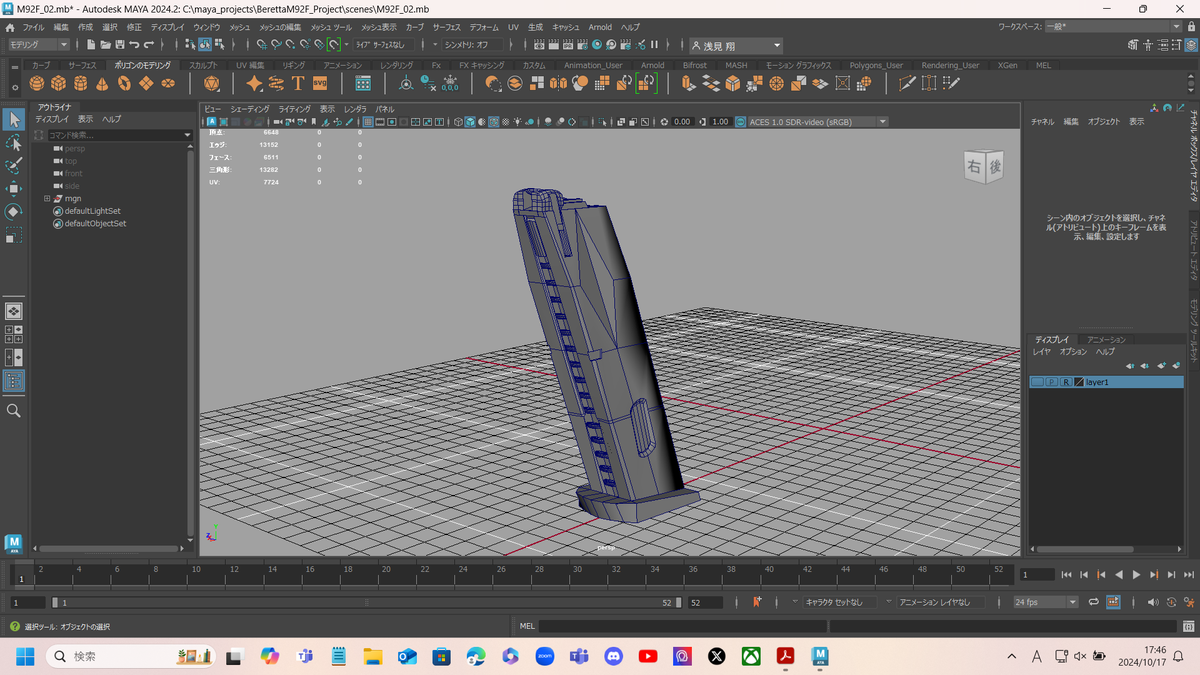The width and height of the screenshot is (1200, 675).
Task: Expand the mgn node in the Outliner
Action: pos(46,199)
